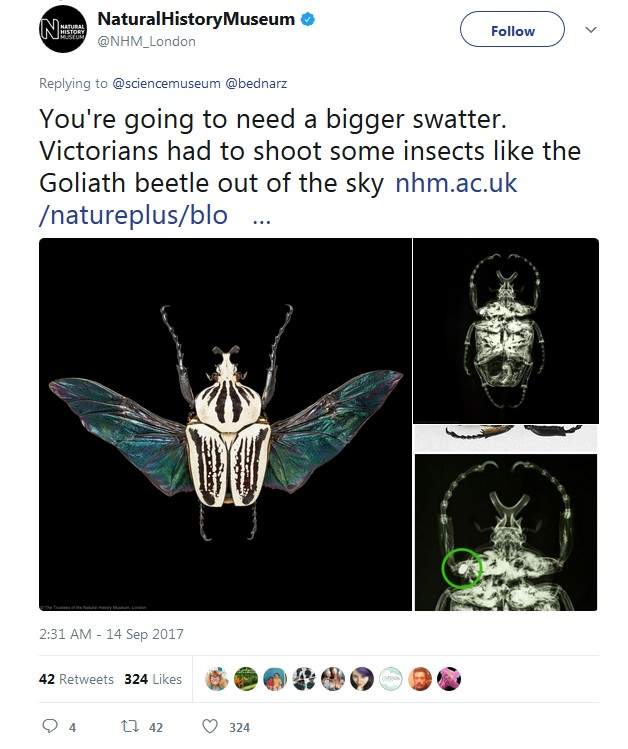View the 324 Likes list

[x=153, y=679]
